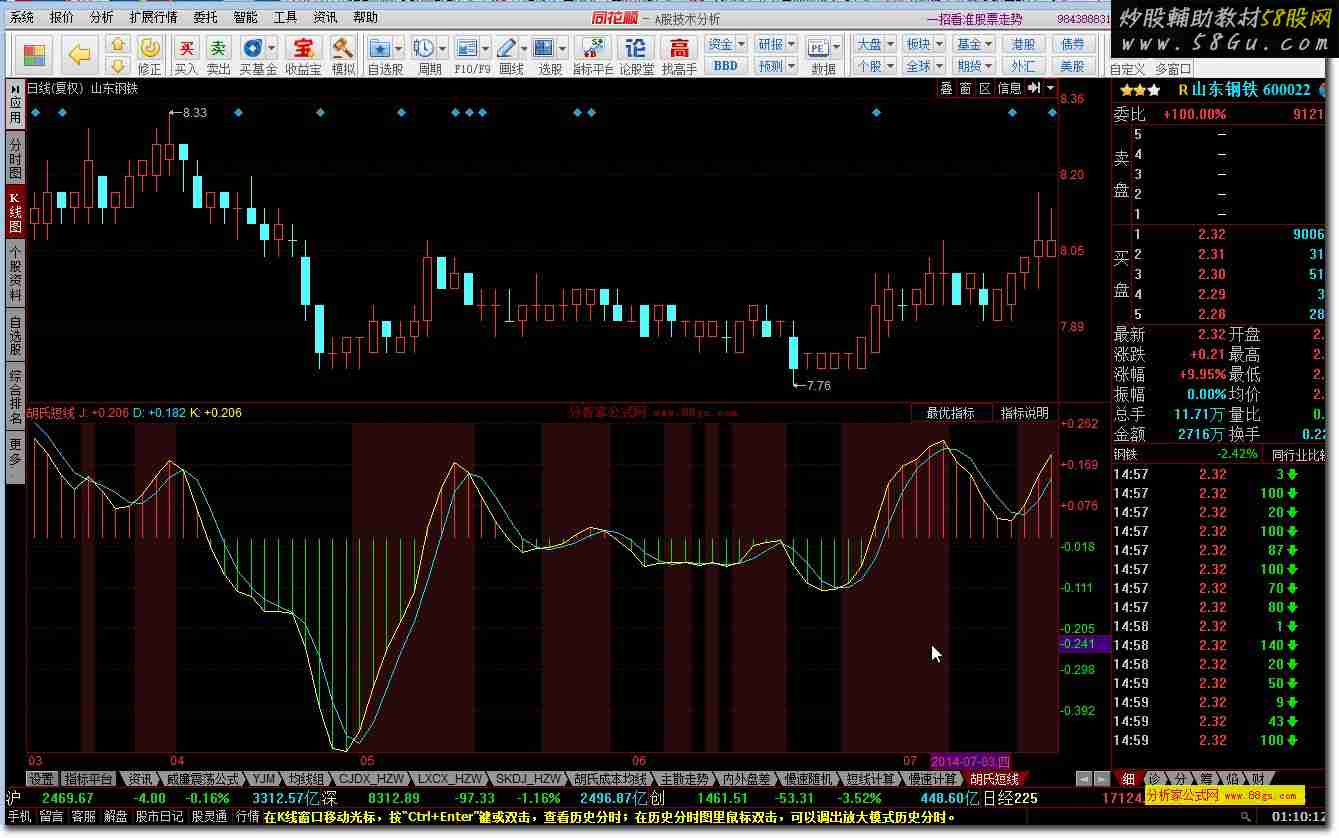Switch to 个股资料 sidebar tab
This screenshot has height=838, width=1339.
pyautogui.click(x=15, y=273)
